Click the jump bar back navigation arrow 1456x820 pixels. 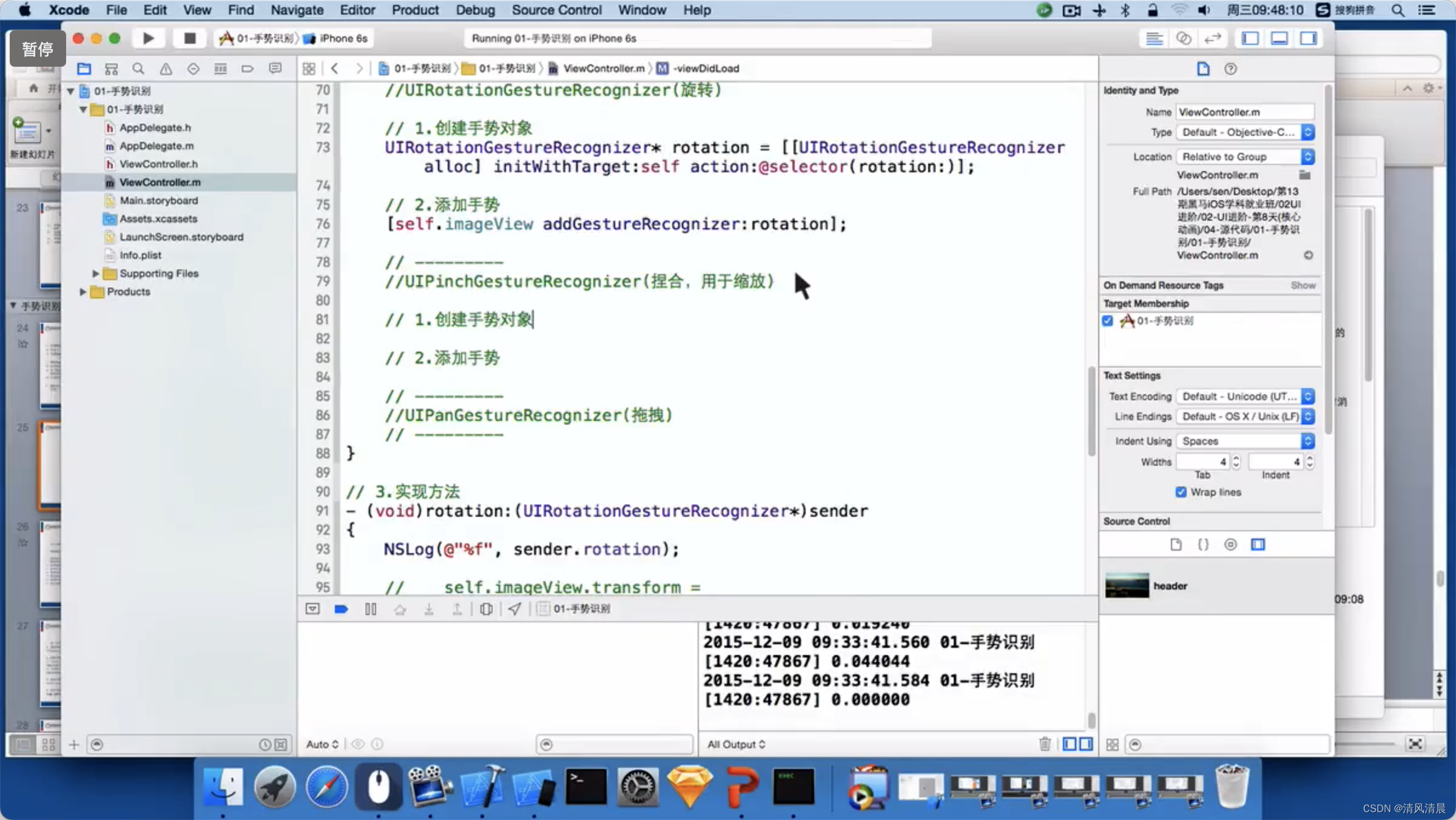(x=335, y=67)
